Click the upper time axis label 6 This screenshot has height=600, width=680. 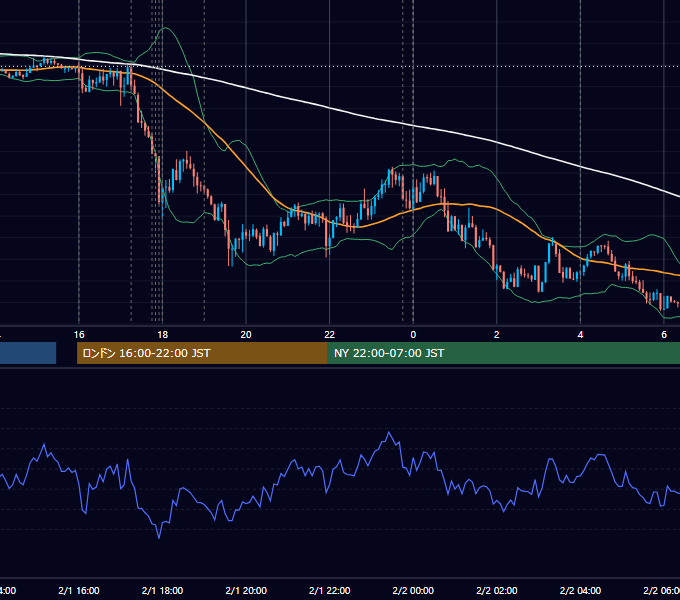(664, 335)
